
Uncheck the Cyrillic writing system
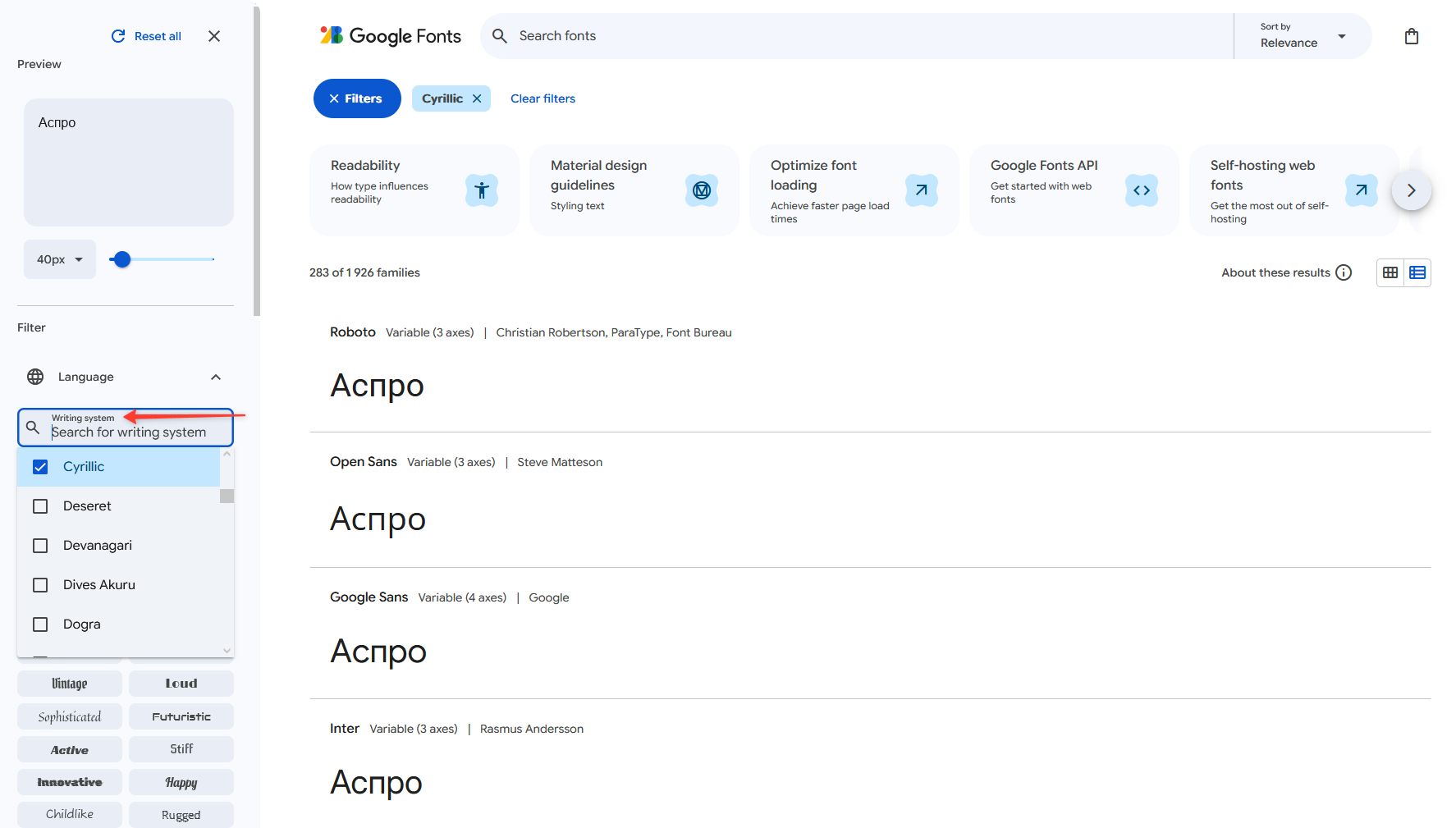pyautogui.click(x=40, y=467)
